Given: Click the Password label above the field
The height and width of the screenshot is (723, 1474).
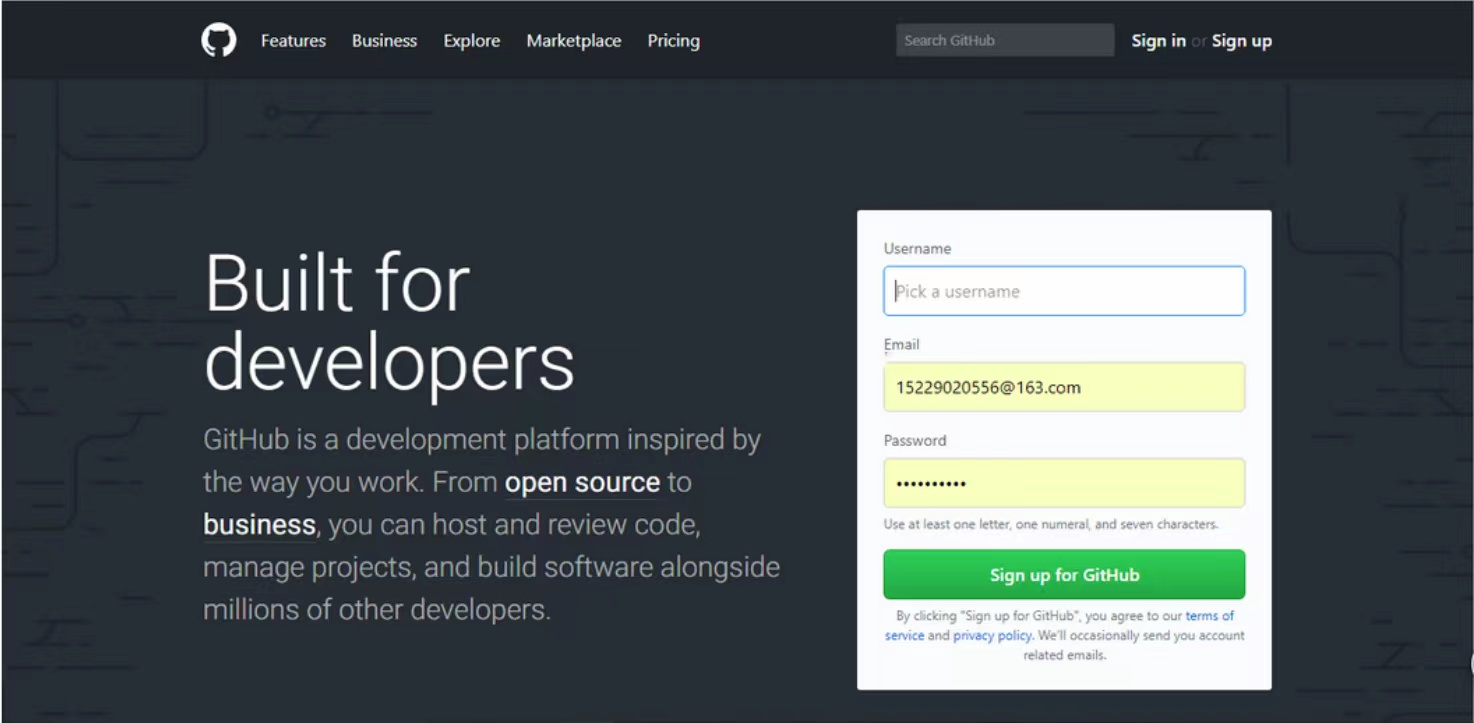Looking at the screenshot, I should pyautogui.click(x=915, y=441).
